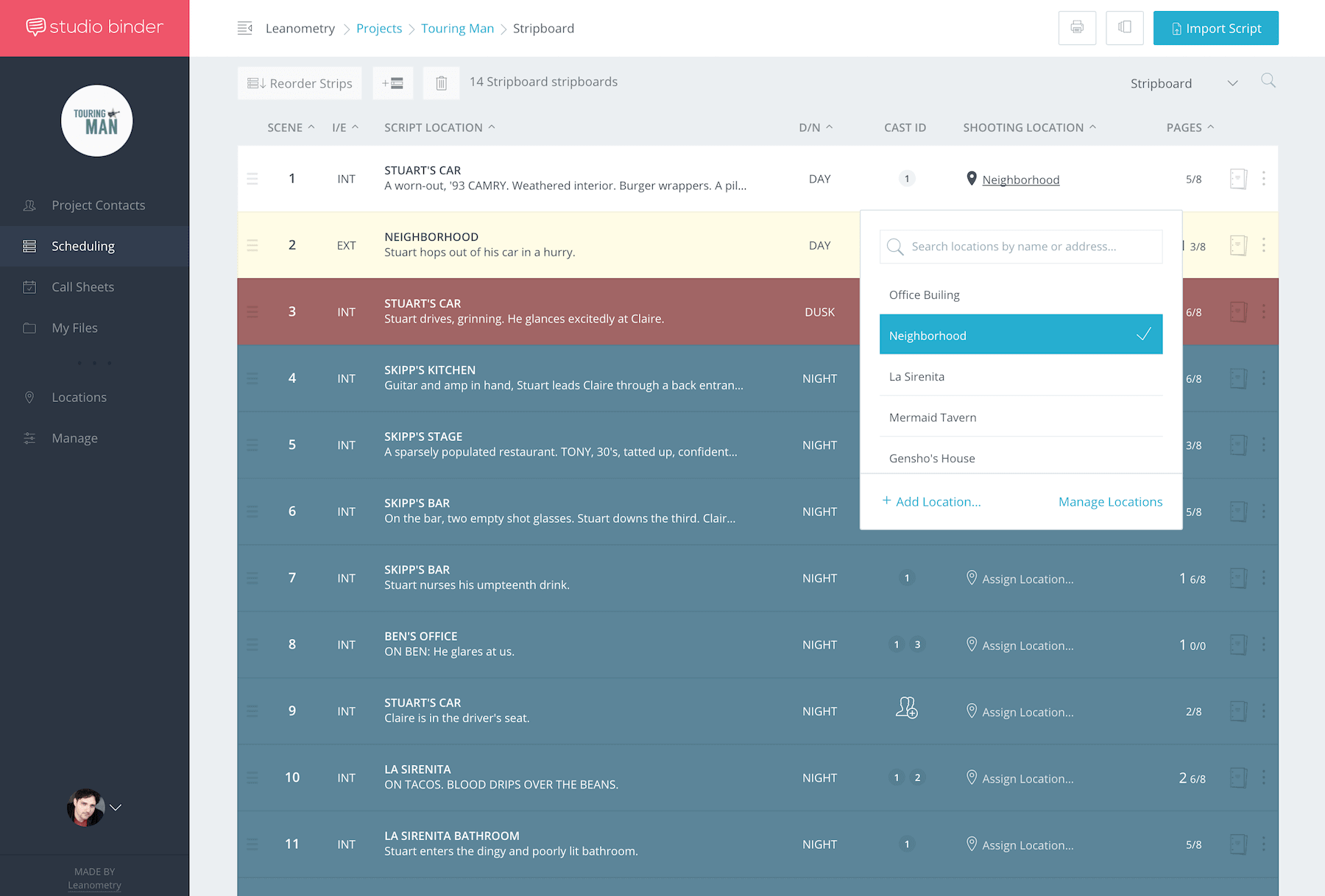Screen dimensions: 1325x896
Task: Click the Neighborhood location link on scene 1
Action: click(x=1020, y=180)
